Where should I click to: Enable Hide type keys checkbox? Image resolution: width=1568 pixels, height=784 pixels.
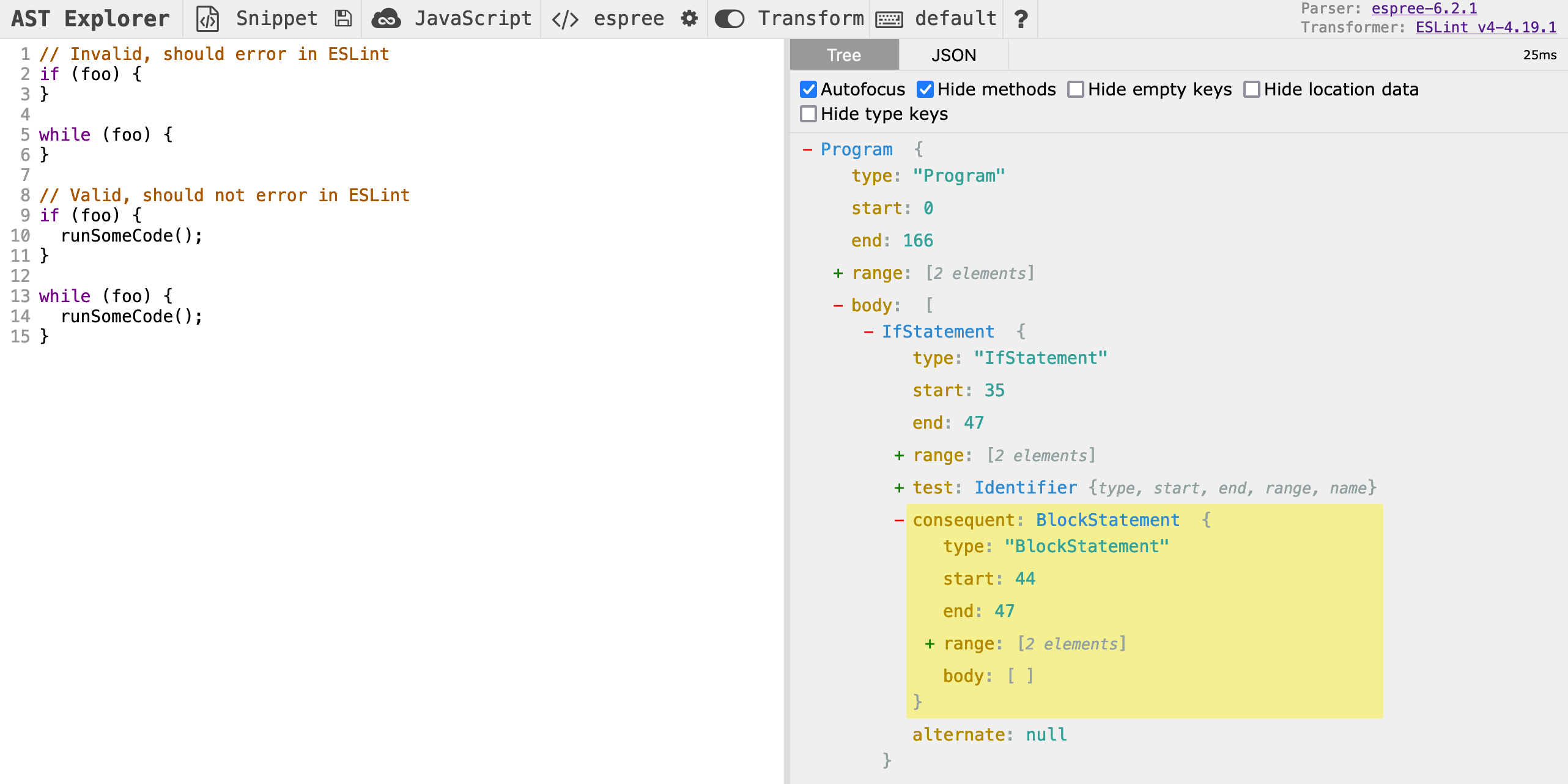pos(808,114)
